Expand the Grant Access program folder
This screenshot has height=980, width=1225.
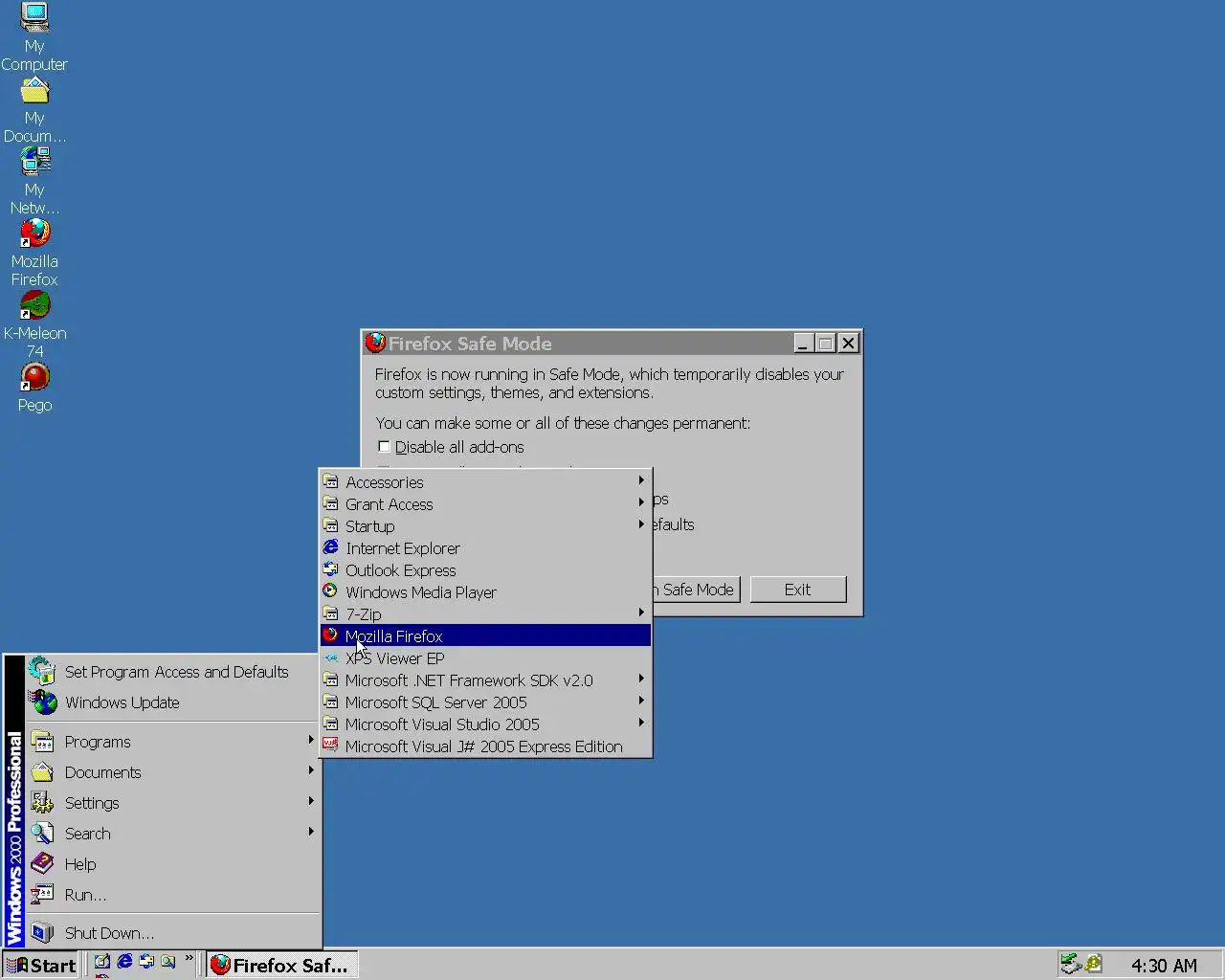click(x=485, y=504)
